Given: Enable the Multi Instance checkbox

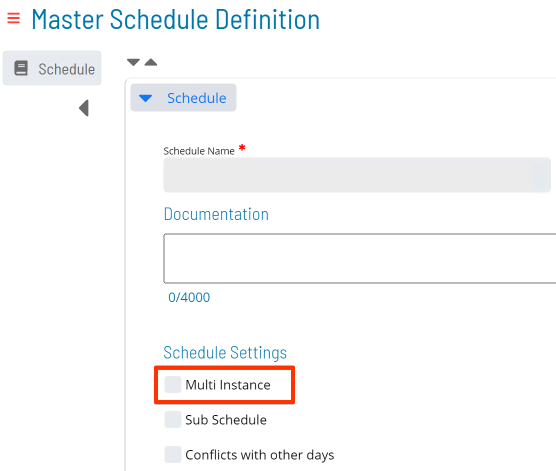Looking at the screenshot, I should pyautogui.click(x=173, y=384).
